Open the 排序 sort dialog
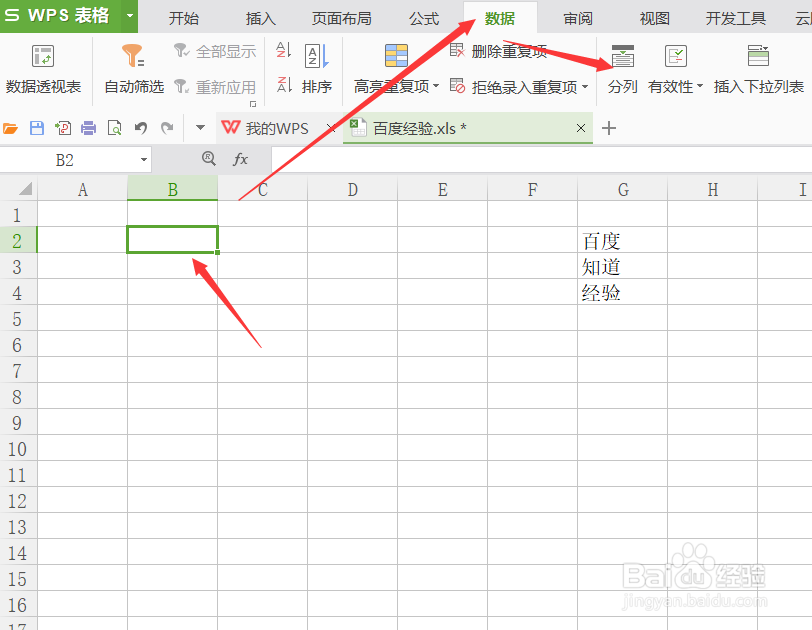 [316, 69]
